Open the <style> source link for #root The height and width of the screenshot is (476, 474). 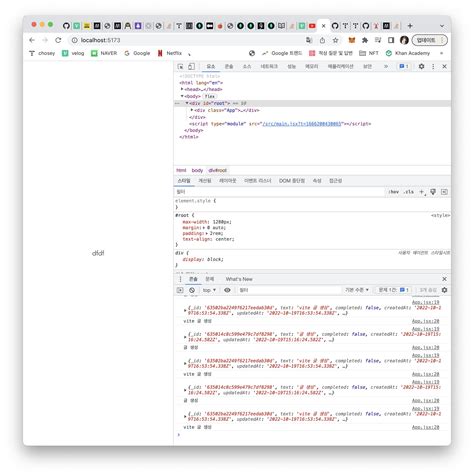[440, 215]
